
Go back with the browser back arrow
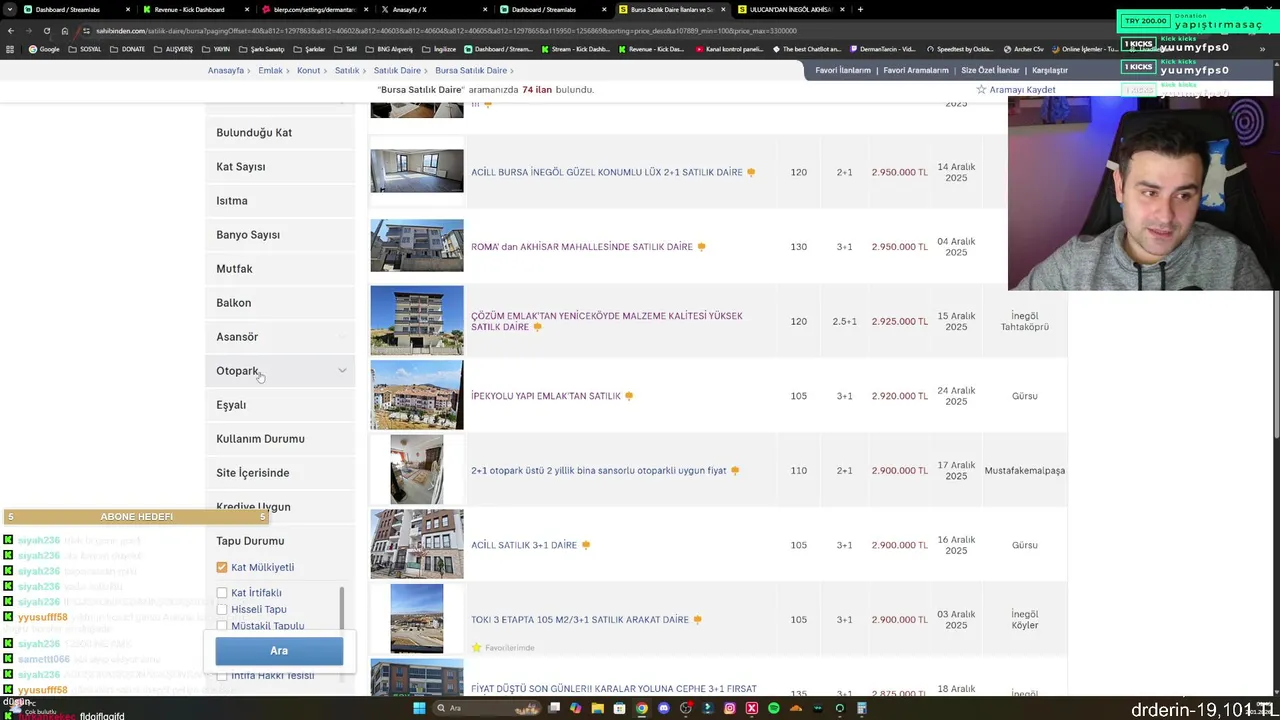pyautogui.click(x=11, y=30)
